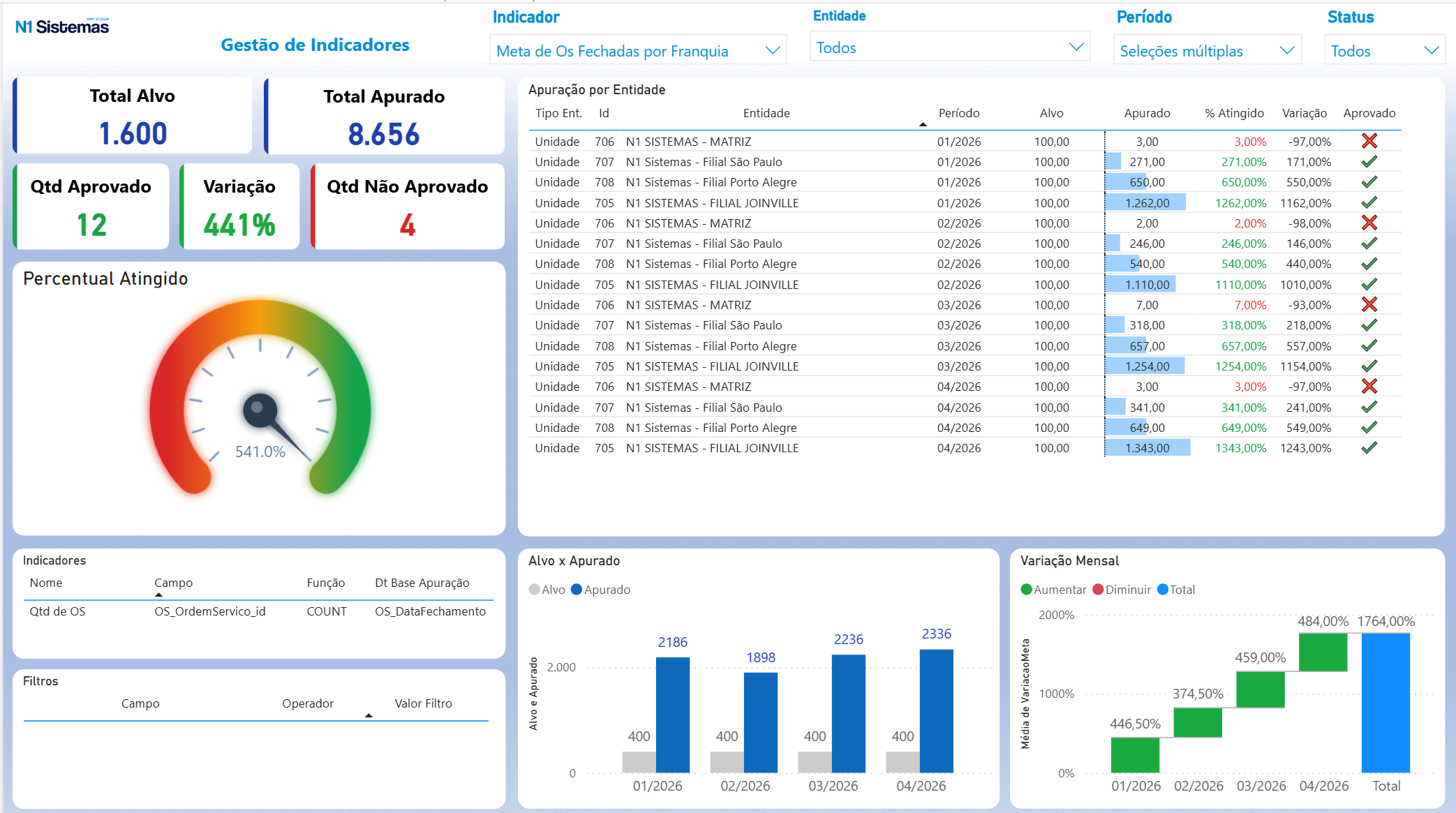Click the 1.262,00 Apurado data bar cell
The image size is (1456, 813).
pos(1145,202)
